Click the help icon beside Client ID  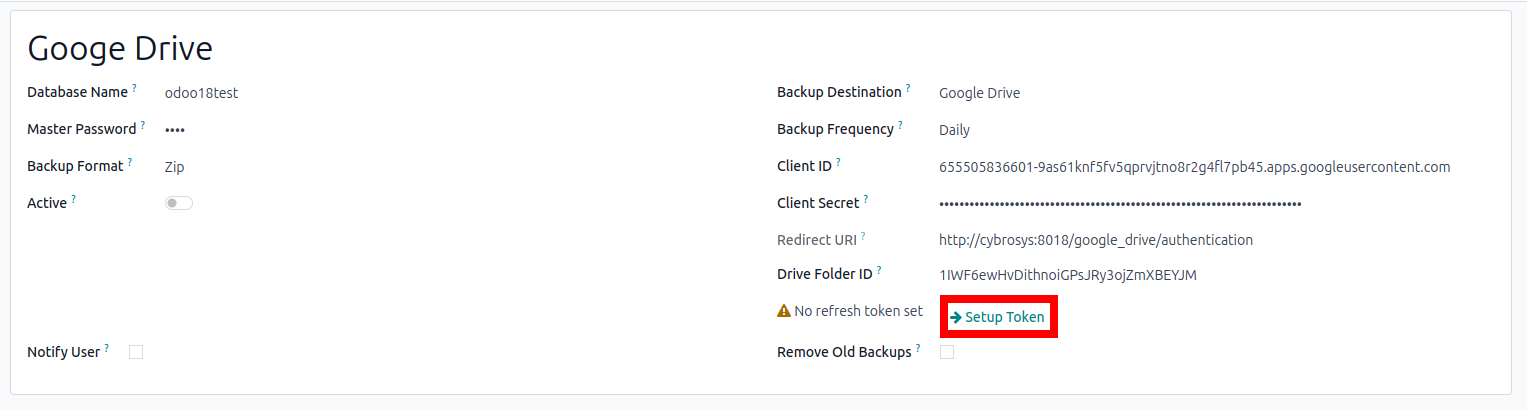click(838, 162)
